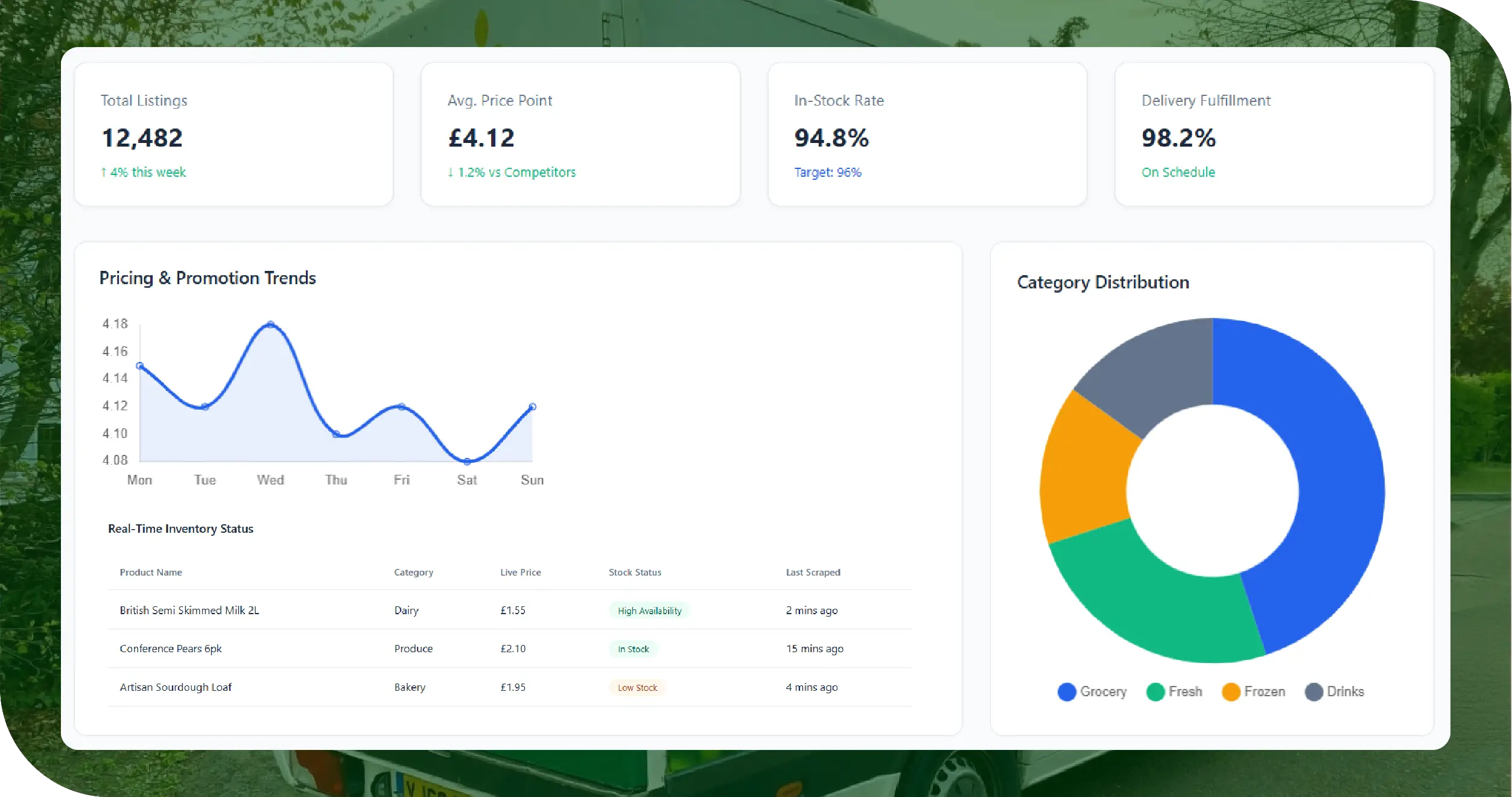Toggle the Frozen legend orange dot
Screen dimensions: 1512x797
pos(1230,691)
